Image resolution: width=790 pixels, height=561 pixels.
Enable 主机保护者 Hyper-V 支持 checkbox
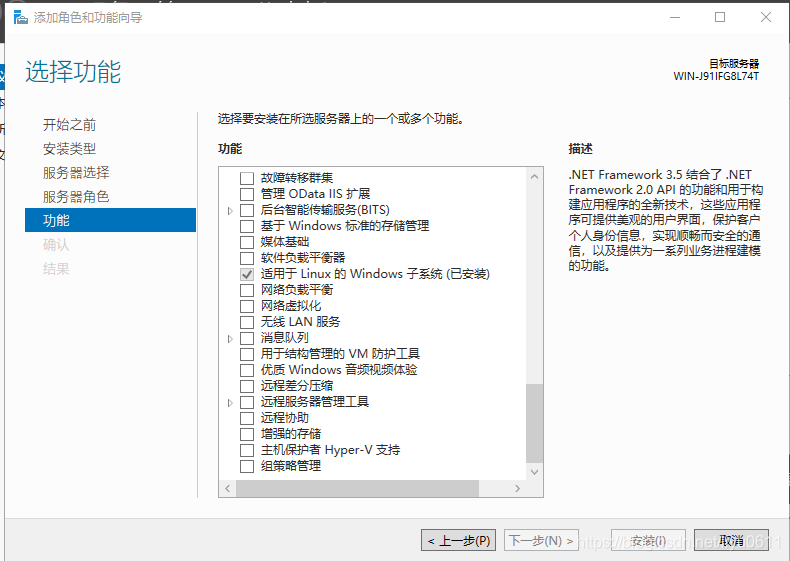(x=247, y=450)
